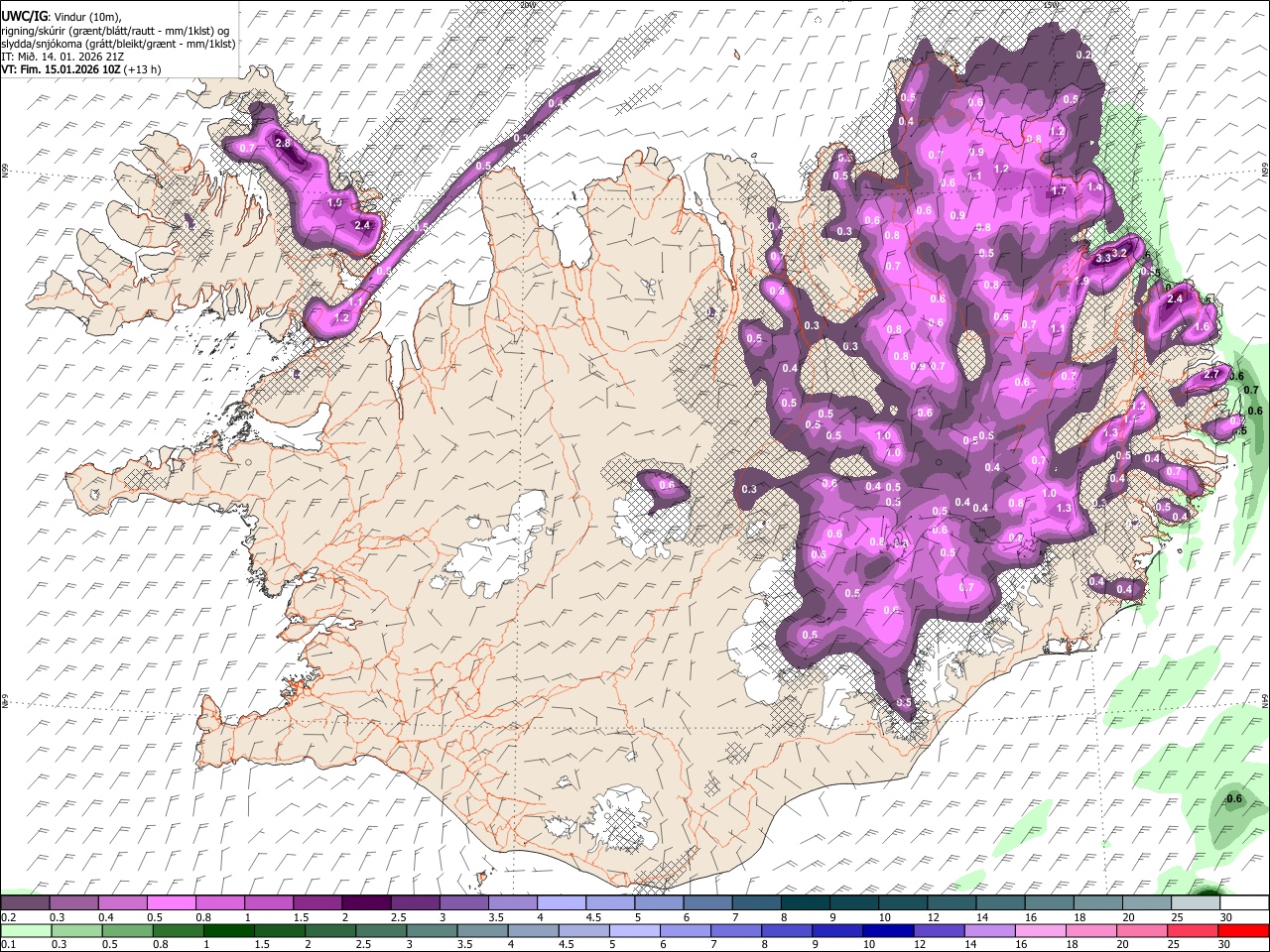This screenshot has height=952, width=1270.
Task: Select the 'slydda/snjókoma' legend description line
Action: point(118,44)
